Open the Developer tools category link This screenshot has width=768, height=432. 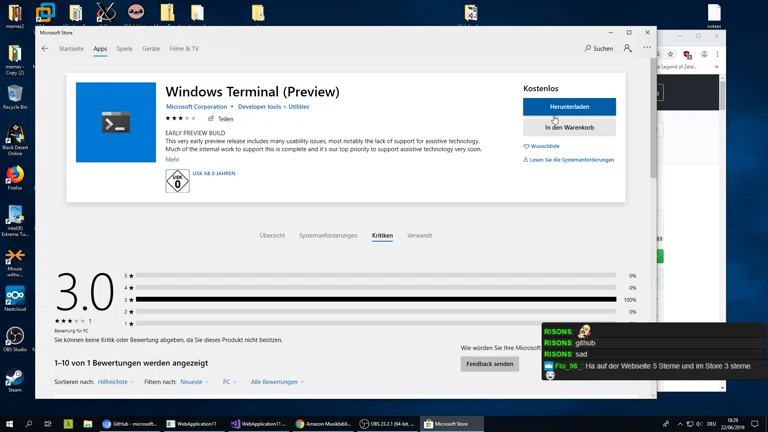click(259, 107)
